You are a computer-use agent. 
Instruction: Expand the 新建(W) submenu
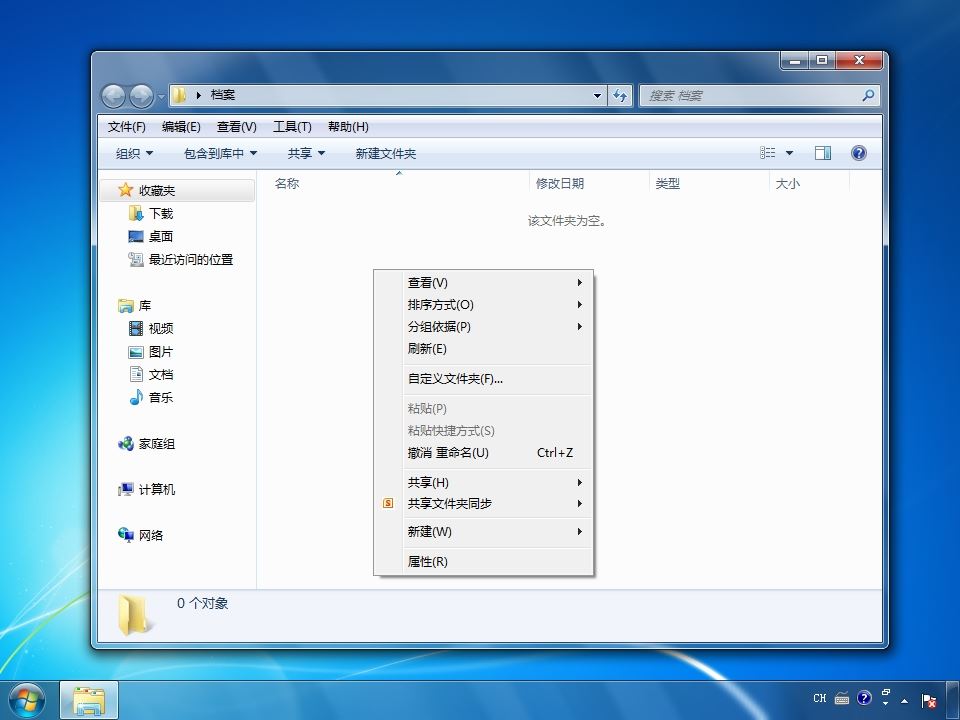point(579,531)
